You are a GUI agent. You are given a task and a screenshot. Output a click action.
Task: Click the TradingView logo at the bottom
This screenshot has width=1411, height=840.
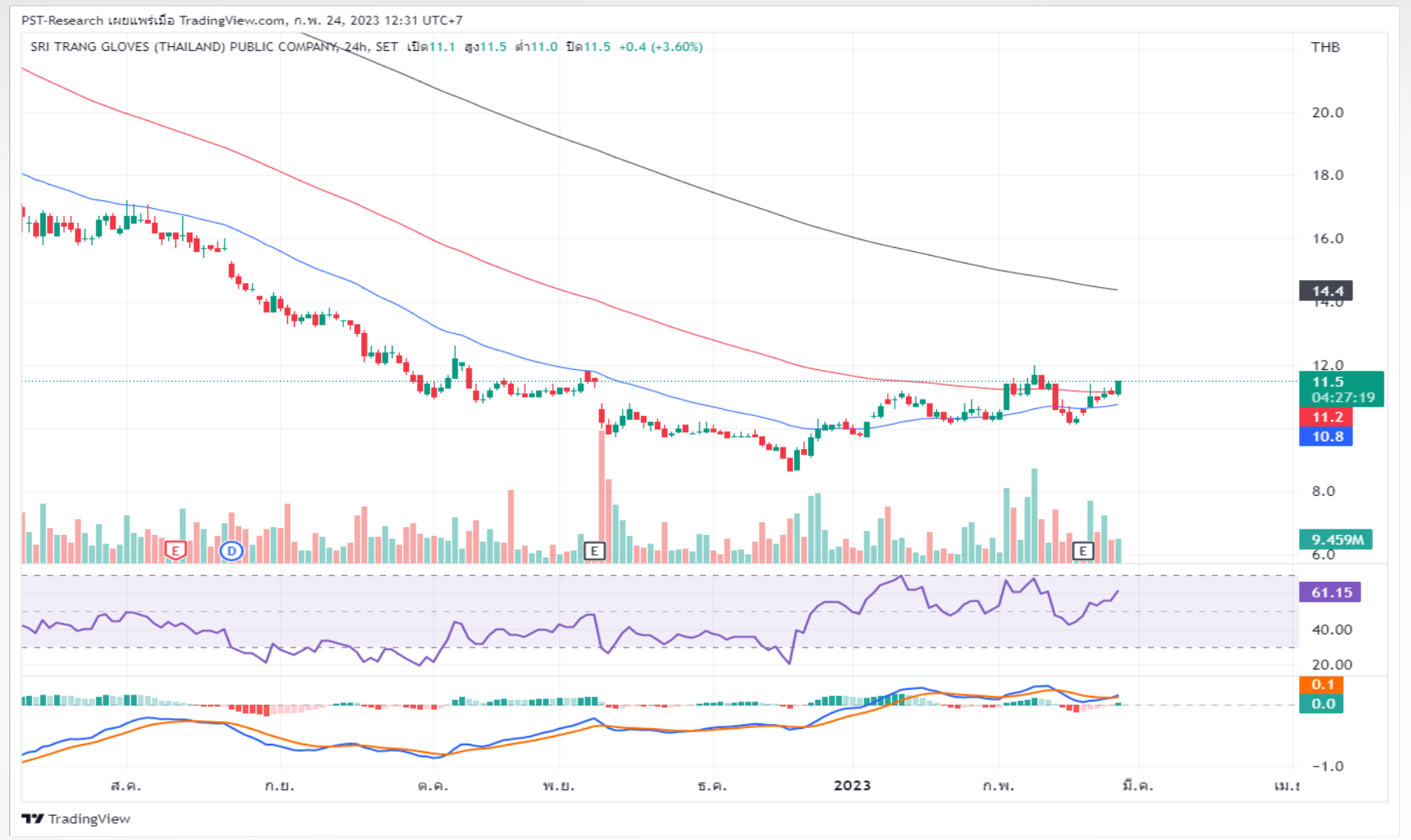[76, 818]
